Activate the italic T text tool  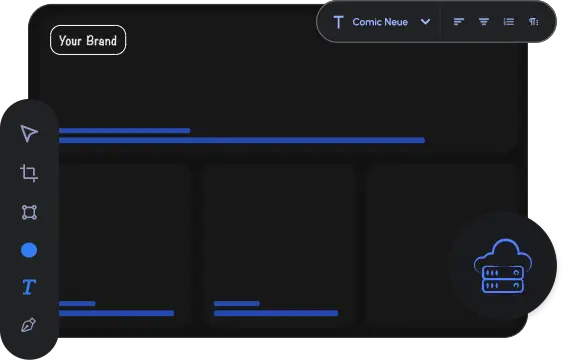point(29,287)
